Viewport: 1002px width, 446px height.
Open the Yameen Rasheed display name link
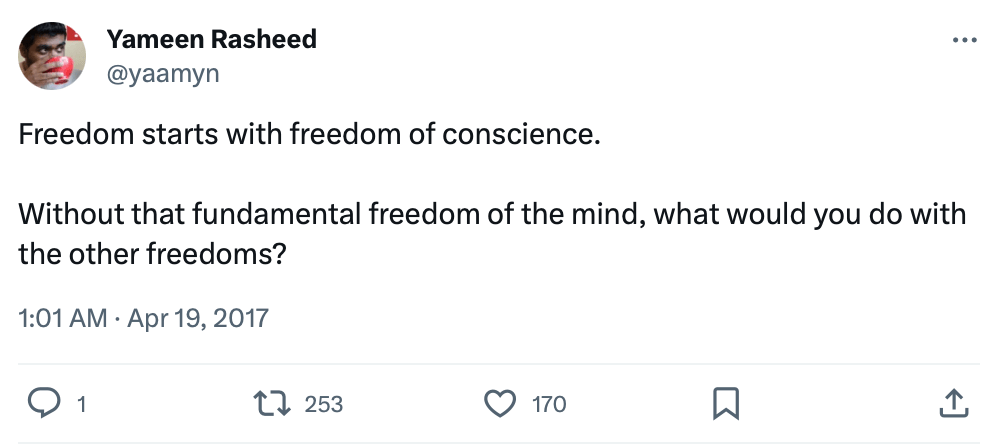210,40
